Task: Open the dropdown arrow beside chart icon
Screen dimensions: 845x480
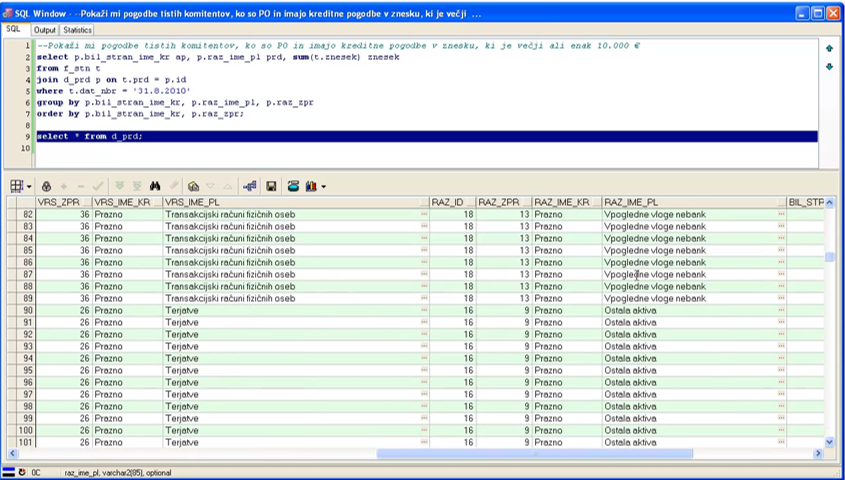Action: coord(323,187)
